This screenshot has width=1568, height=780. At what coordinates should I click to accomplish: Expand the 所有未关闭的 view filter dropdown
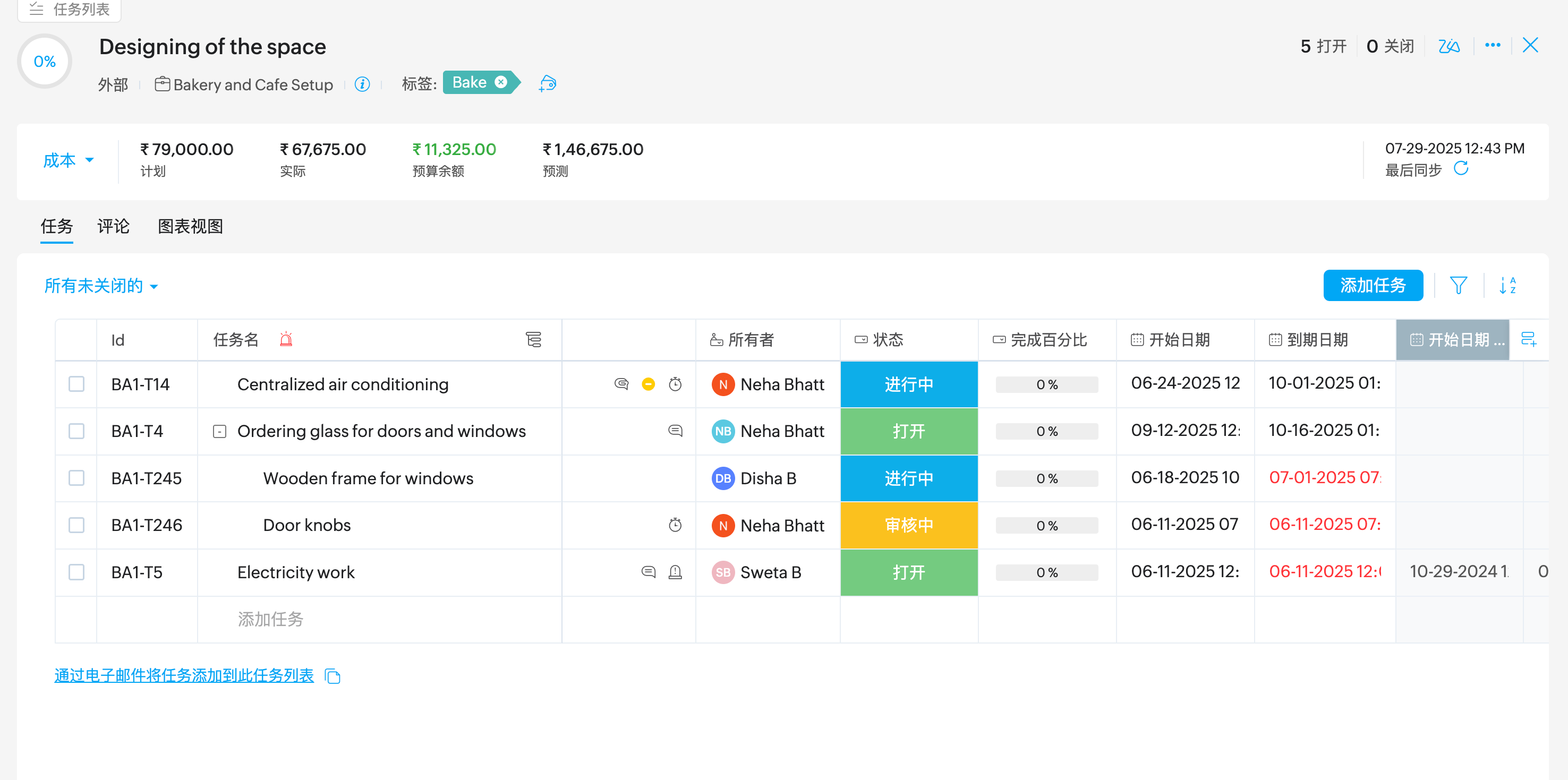pyautogui.click(x=101, y=286)
